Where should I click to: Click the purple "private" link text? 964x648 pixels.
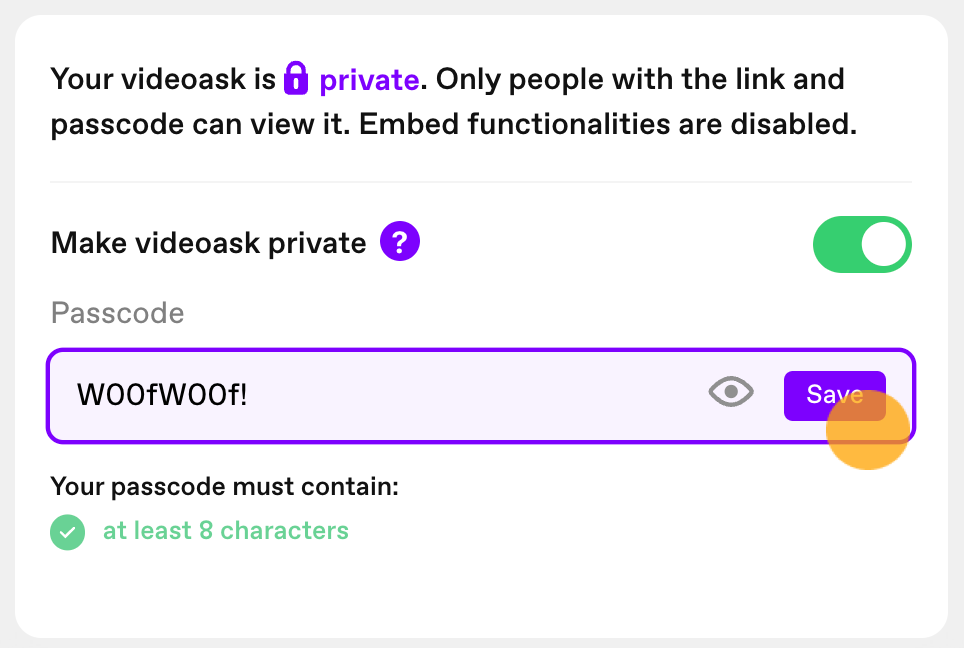[369, 80]
